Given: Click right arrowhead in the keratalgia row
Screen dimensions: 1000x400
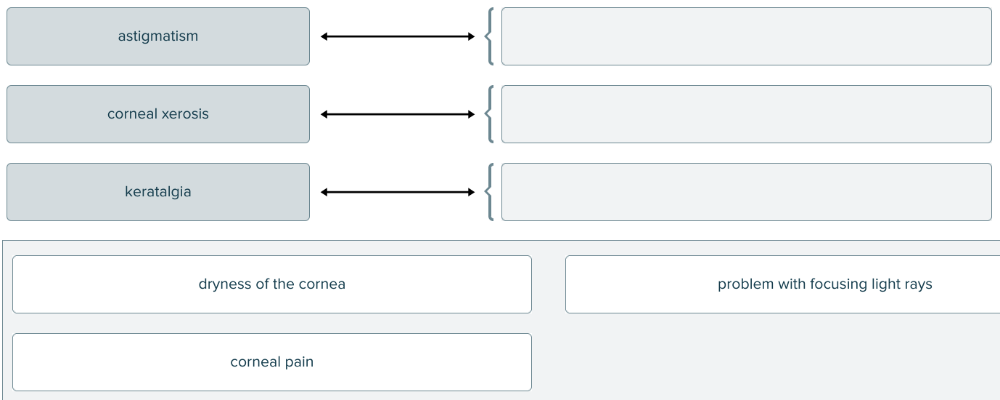Looking at the screenshot, I should point(470,192).
